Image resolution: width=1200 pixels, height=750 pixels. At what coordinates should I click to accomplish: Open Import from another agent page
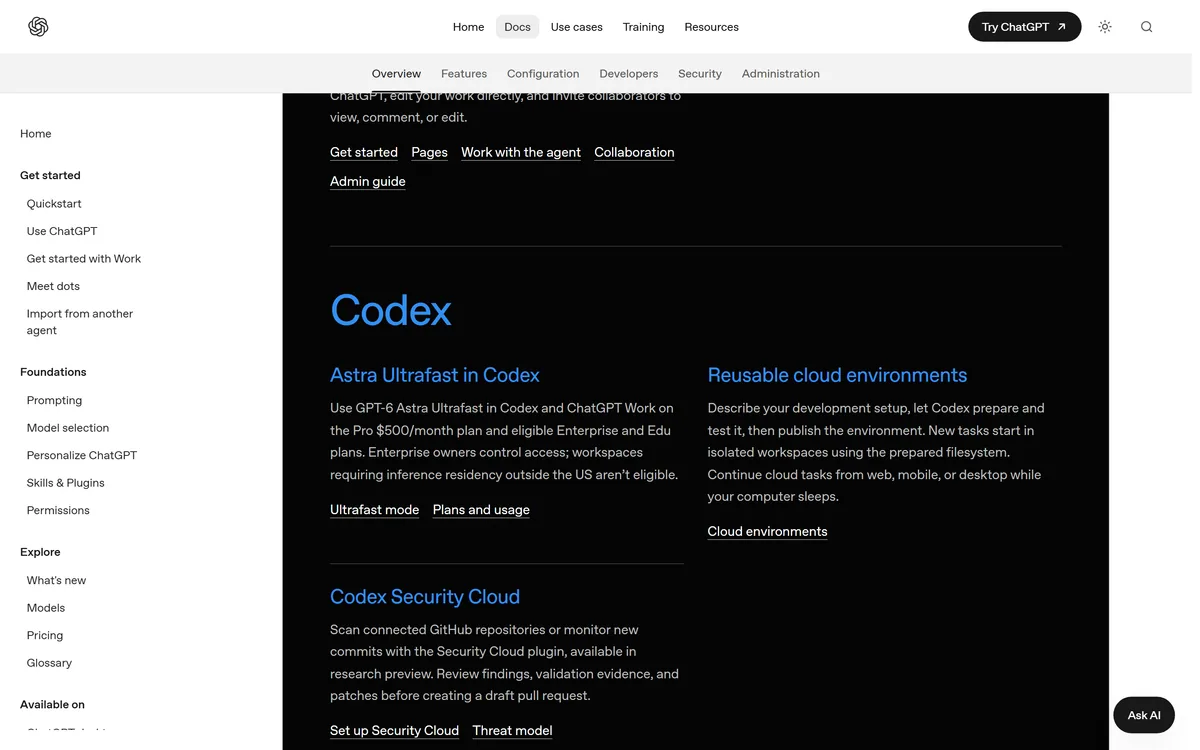[x=80, y=322]
